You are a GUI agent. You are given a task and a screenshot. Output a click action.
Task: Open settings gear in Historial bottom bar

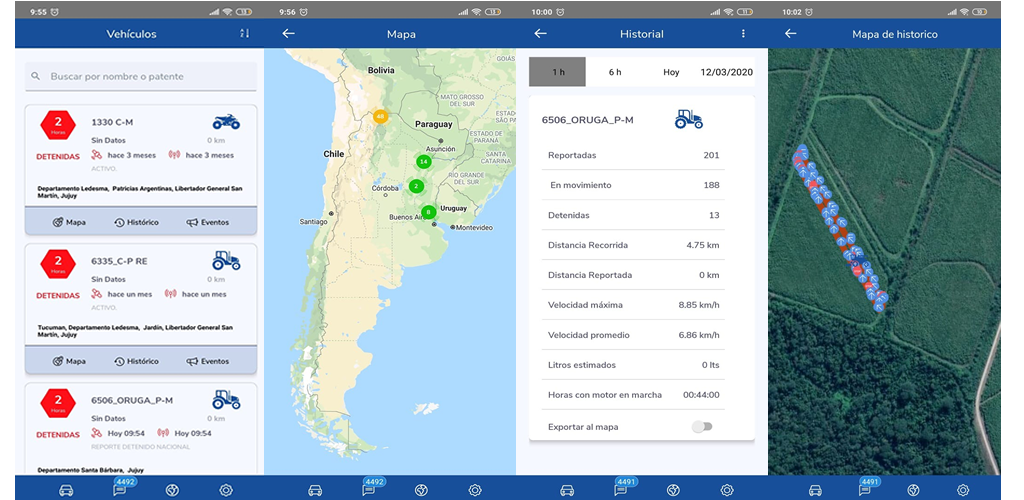click(x=727, y=490)
